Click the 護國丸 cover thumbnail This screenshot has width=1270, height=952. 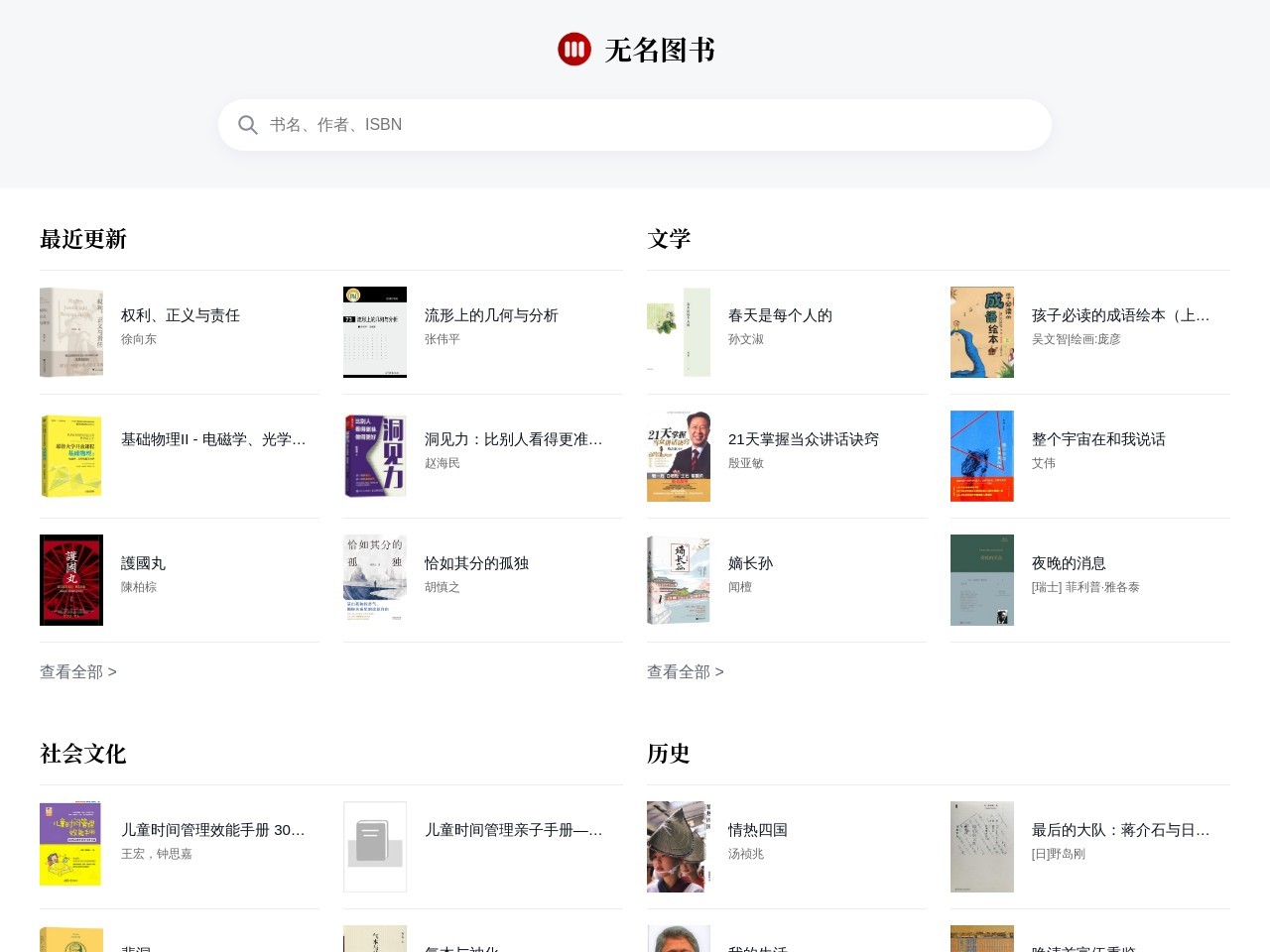(71, 579)
